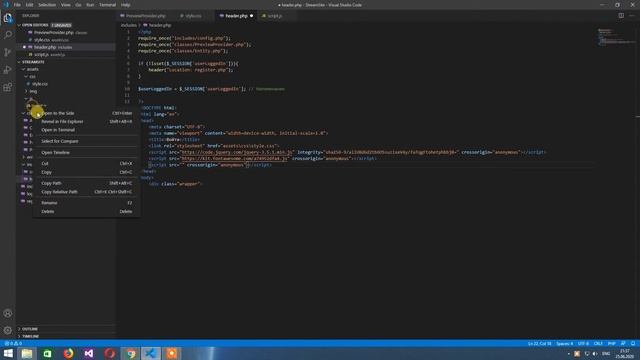Open File Explorer from the taskbar
The height and width of the screenshot is (360, 640).
tap(27, 353)
